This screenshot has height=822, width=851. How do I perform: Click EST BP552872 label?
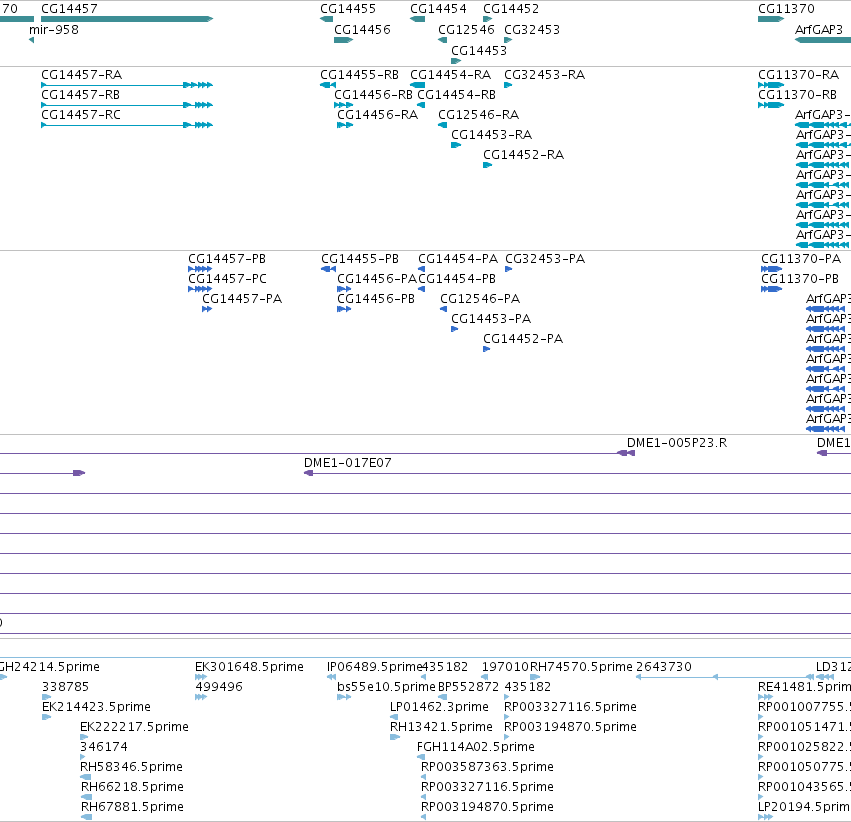468,686
